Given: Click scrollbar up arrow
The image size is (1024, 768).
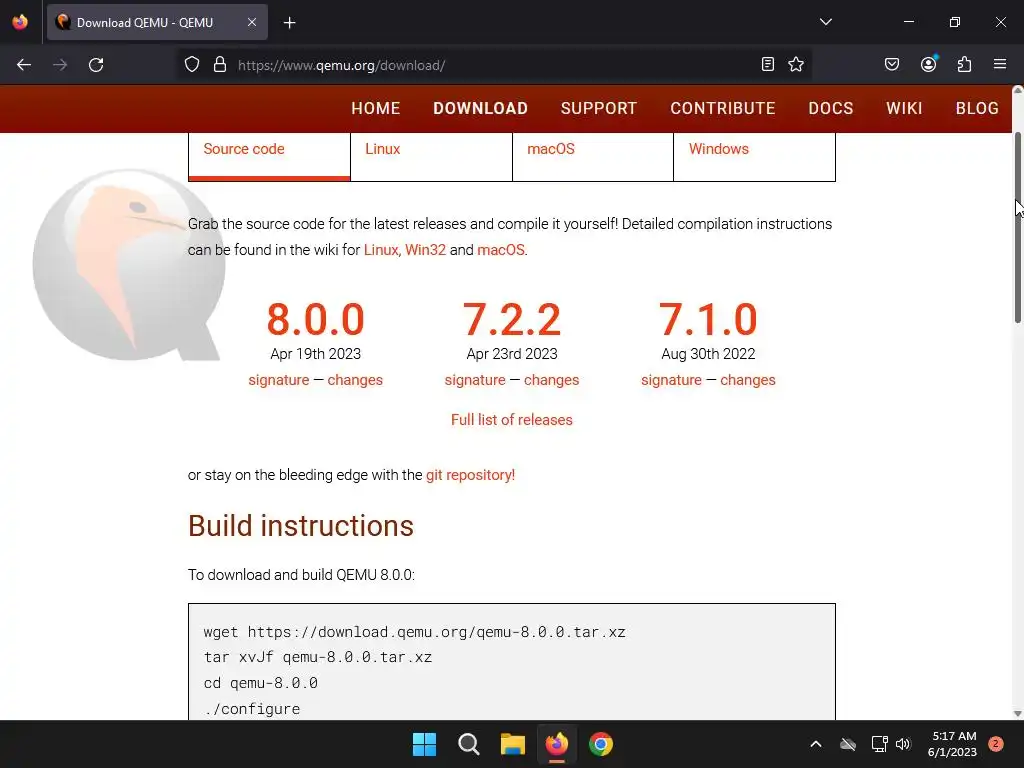Looking at the screenshot, I should [x=1017, y=91].
